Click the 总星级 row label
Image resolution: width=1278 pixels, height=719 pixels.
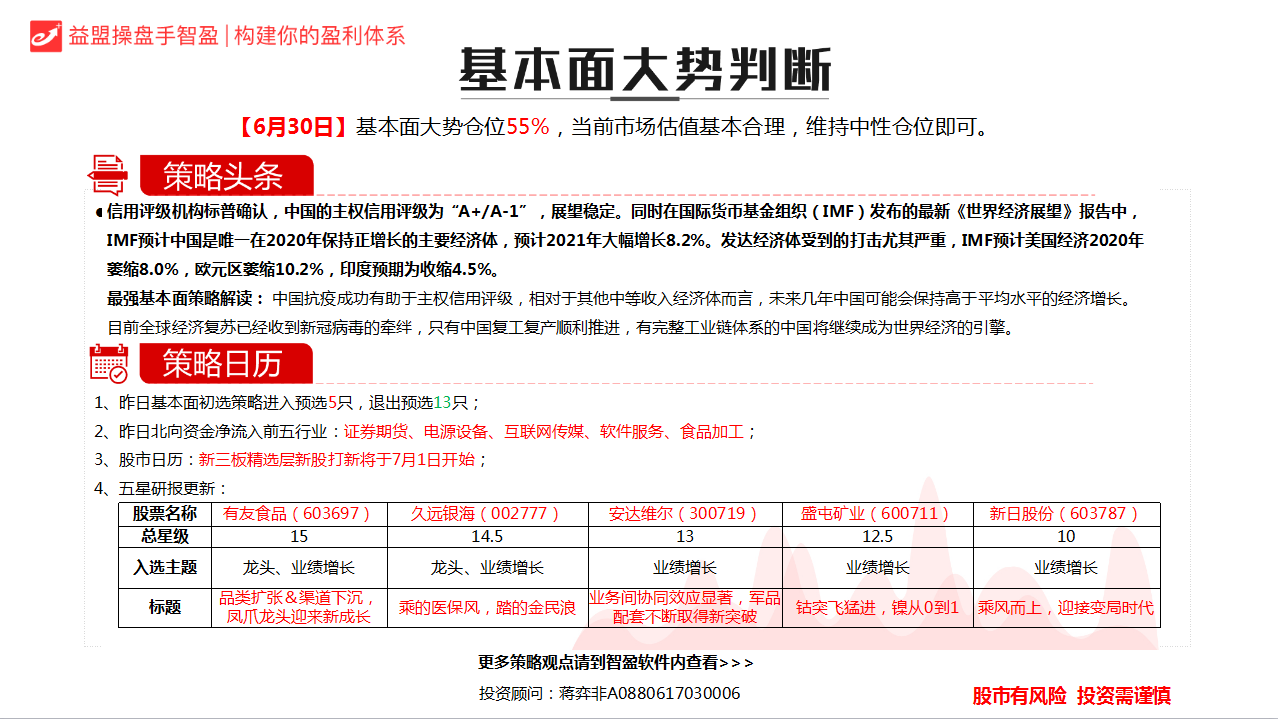coord(165,536)
